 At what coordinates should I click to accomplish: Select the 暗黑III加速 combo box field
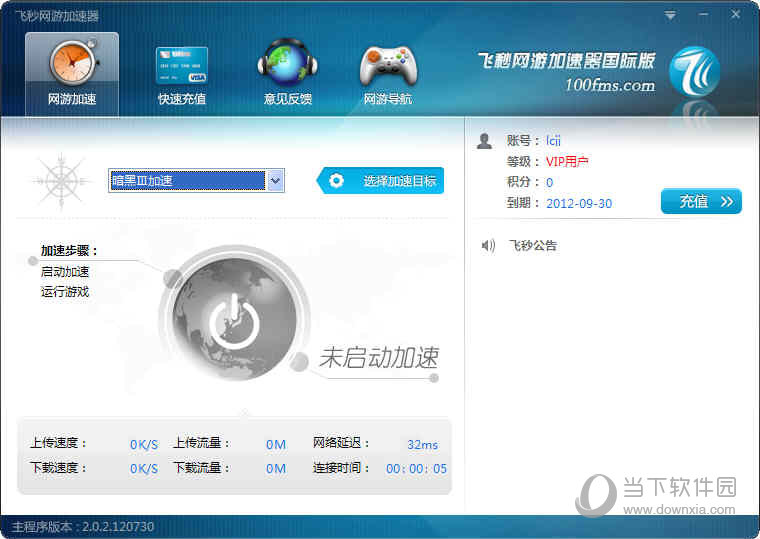(x=196, y=181)
